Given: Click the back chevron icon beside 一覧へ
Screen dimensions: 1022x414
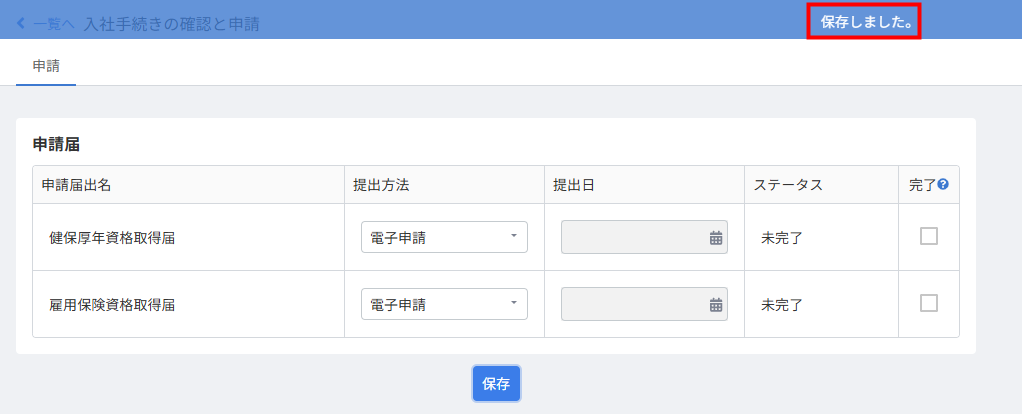Looking at the screenshot, I should coord(21,24).
